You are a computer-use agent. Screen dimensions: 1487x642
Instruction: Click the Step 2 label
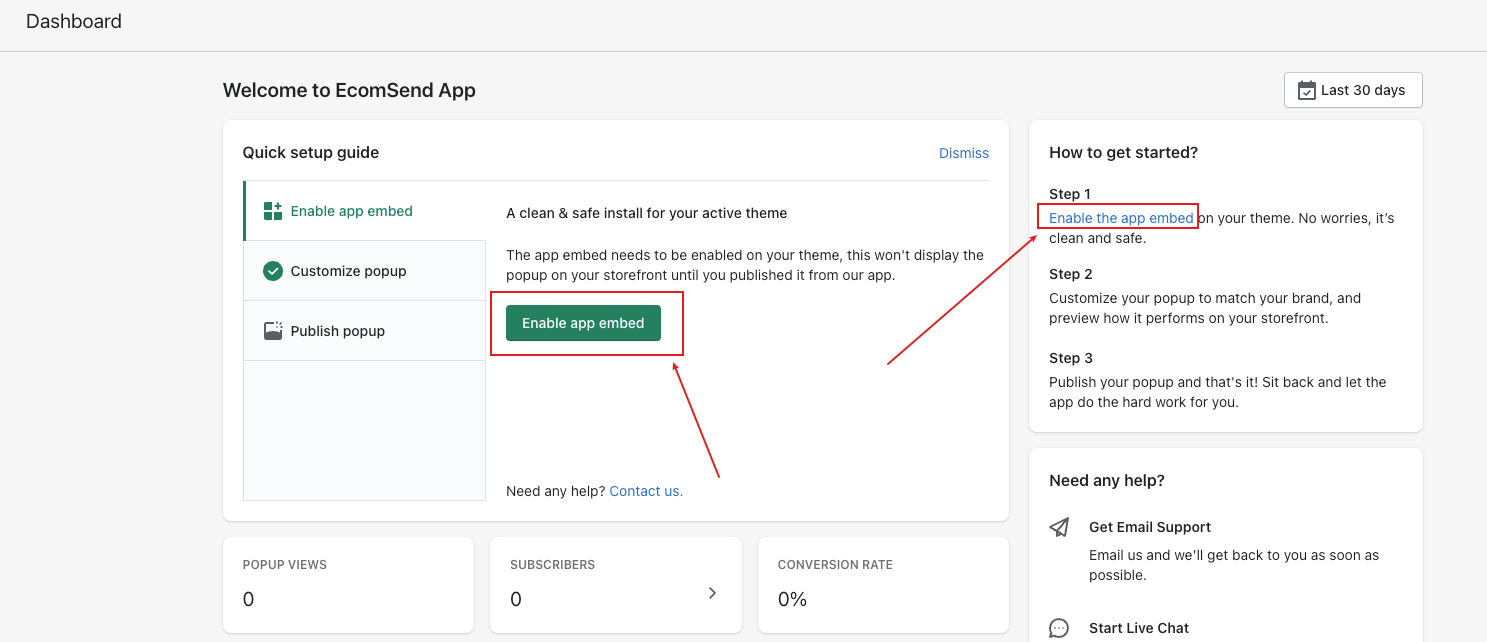tap(1071, 274)
